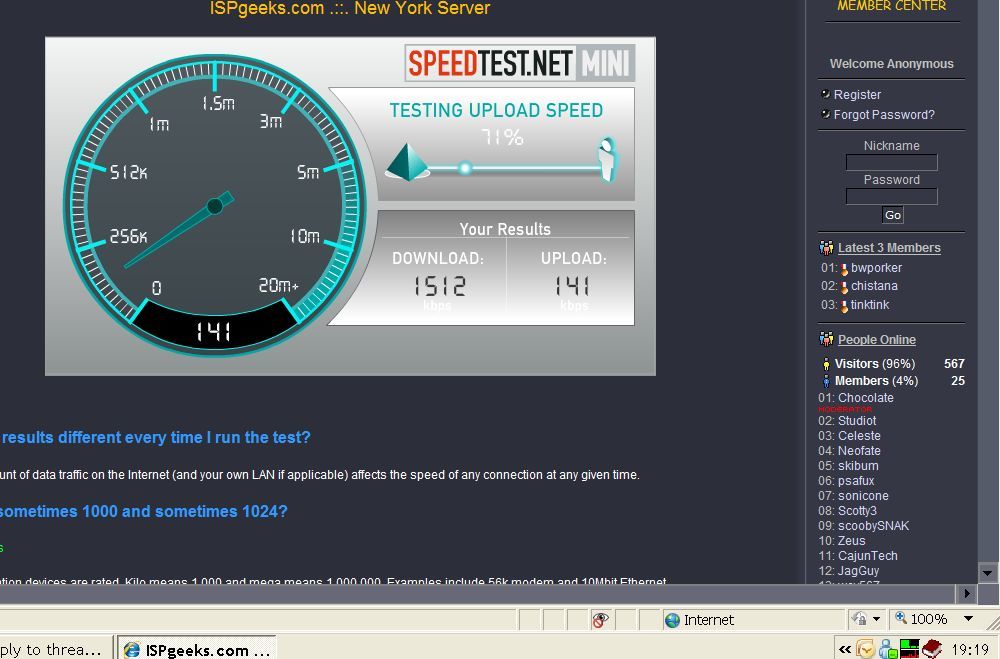This screenshot has width=1000, height=659.
Task: Open the zoom level dropdown arrow beside 100%
Action: point(968,618)
